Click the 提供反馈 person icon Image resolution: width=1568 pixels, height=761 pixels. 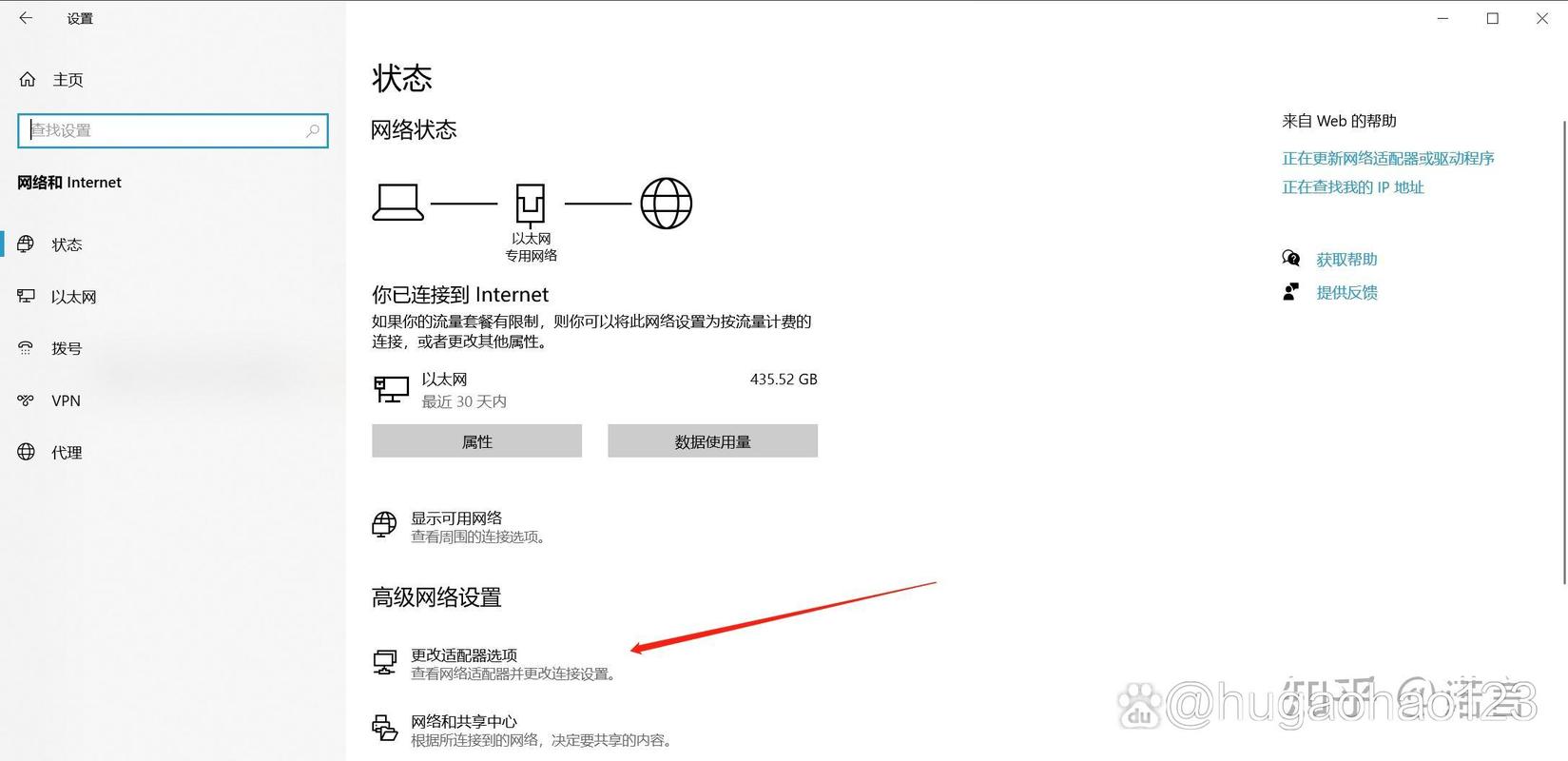pos(1290,292)
